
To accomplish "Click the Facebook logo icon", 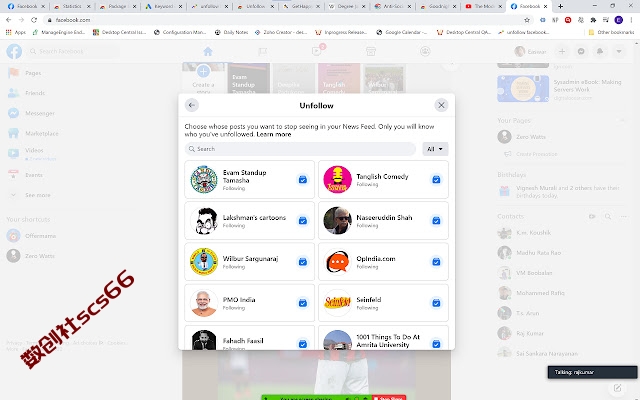I will tap(14, 51).
